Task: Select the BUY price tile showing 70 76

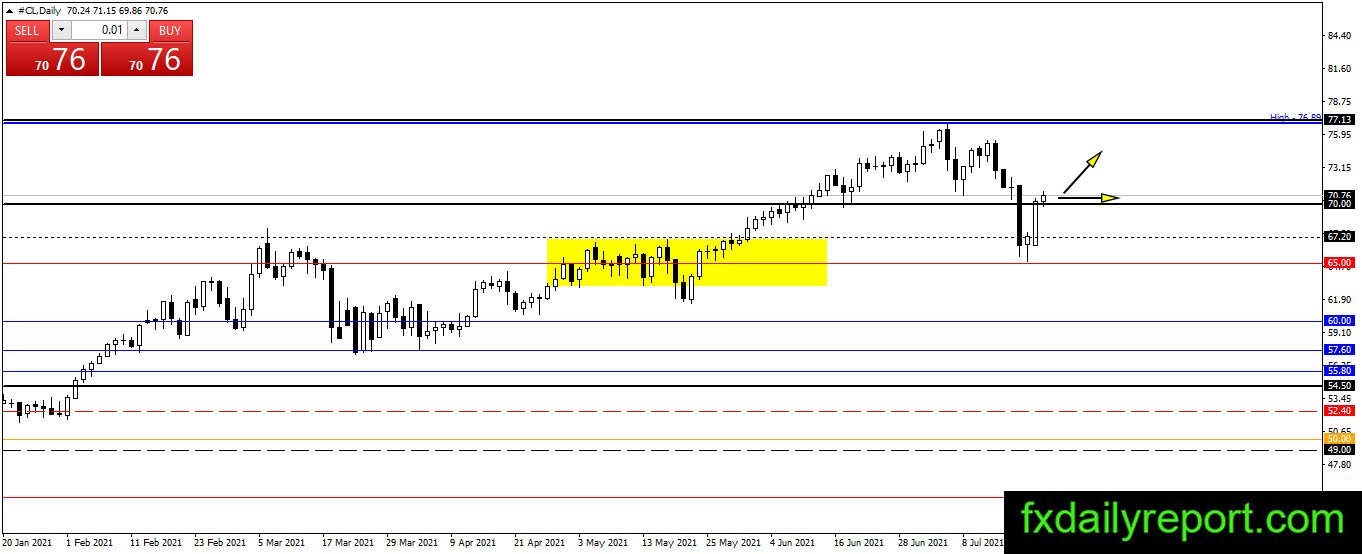Action: click(147, 59)
